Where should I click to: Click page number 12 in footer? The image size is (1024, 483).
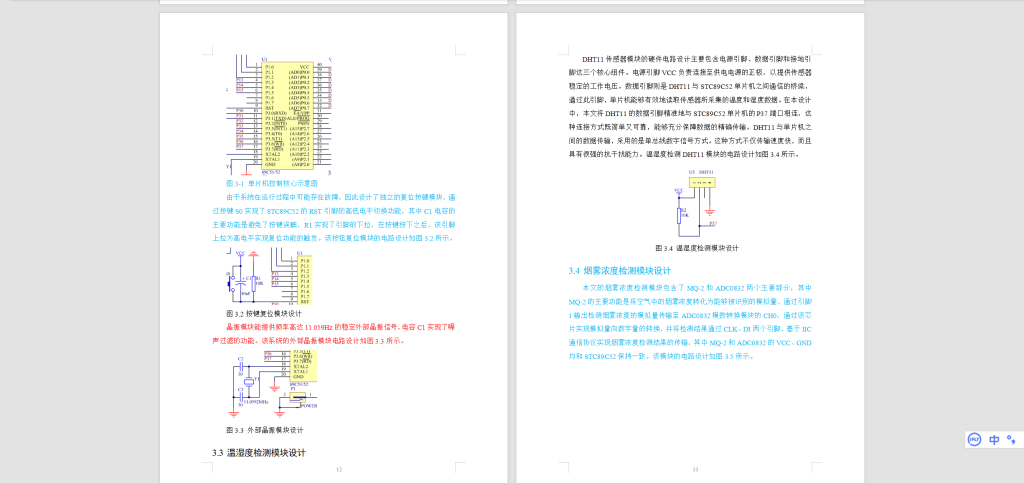tap(338, 469)
